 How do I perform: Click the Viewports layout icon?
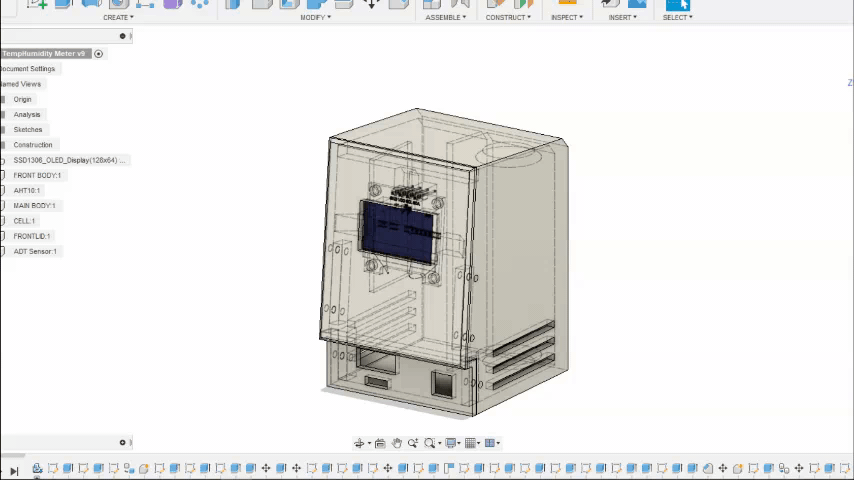tap(490, 443)
